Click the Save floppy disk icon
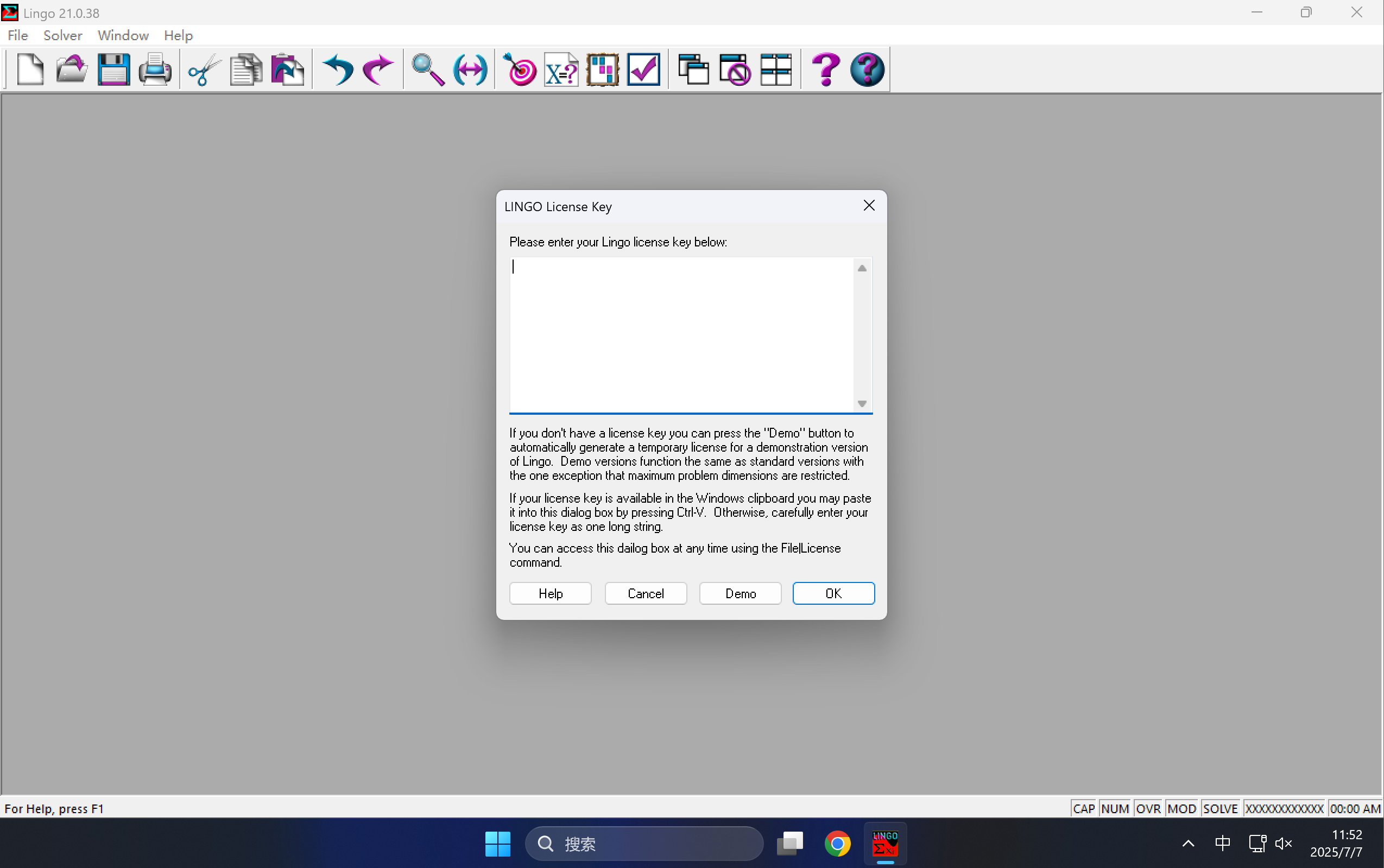 (x=113, y=69)
